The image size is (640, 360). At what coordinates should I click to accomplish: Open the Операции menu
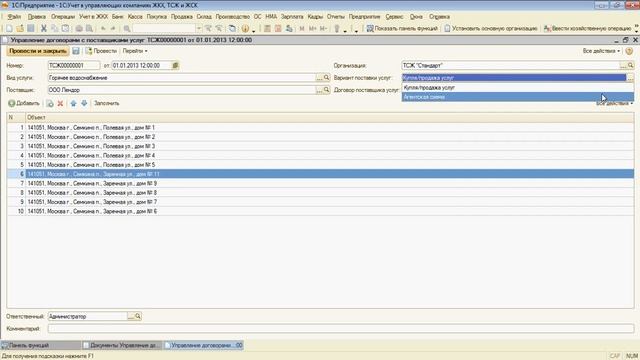click(63, 17)
